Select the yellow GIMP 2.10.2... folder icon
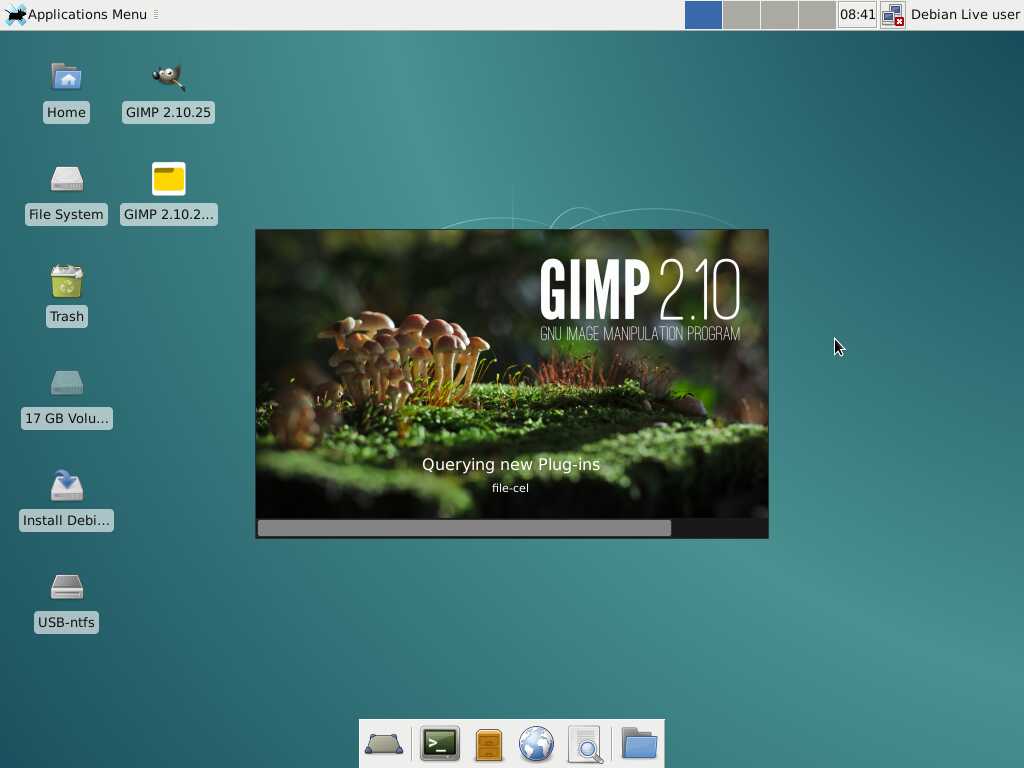This screenshot has width=1024, height=768. click(168, 179)
